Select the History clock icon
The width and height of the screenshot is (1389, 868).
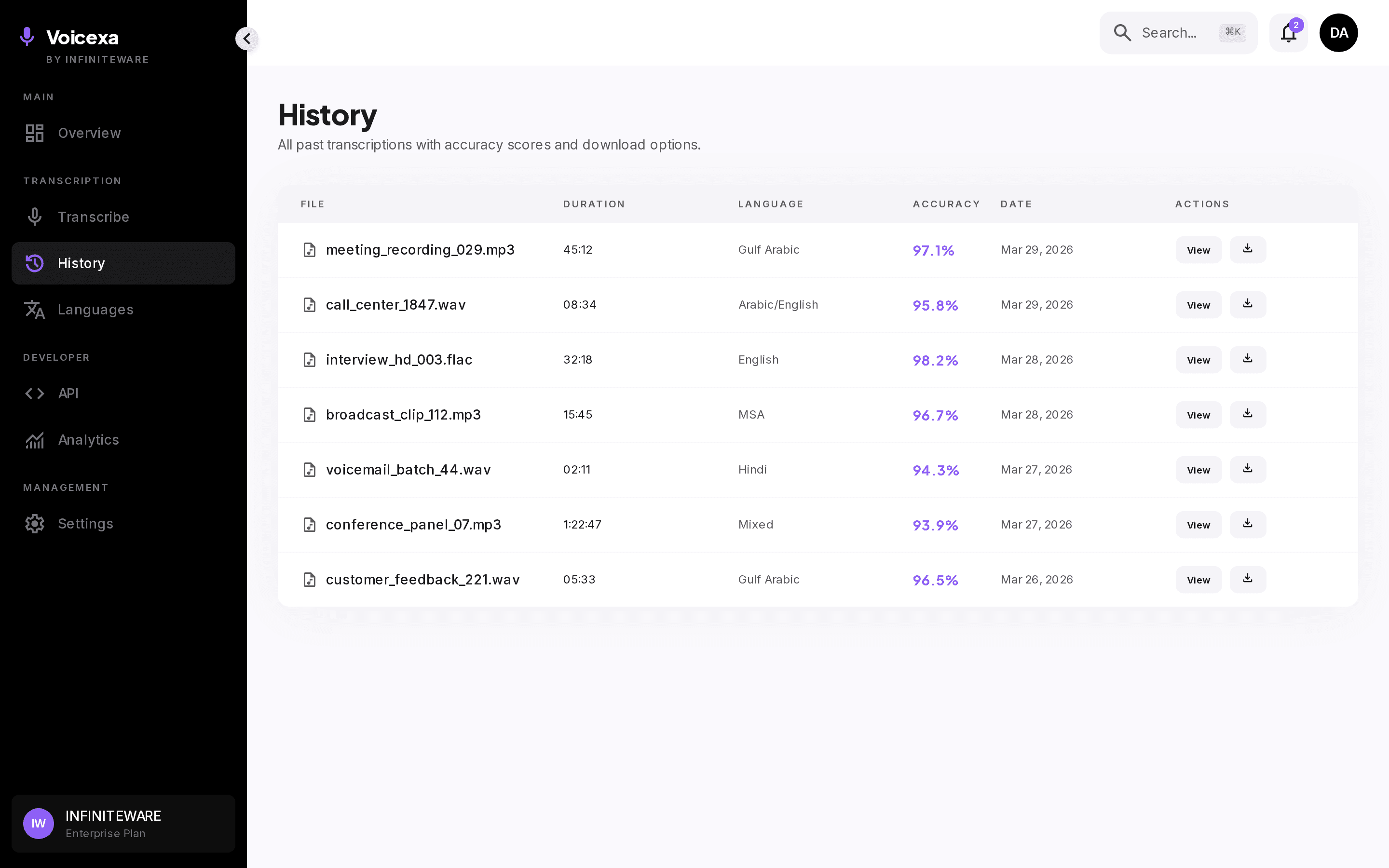tap(34, 263)
